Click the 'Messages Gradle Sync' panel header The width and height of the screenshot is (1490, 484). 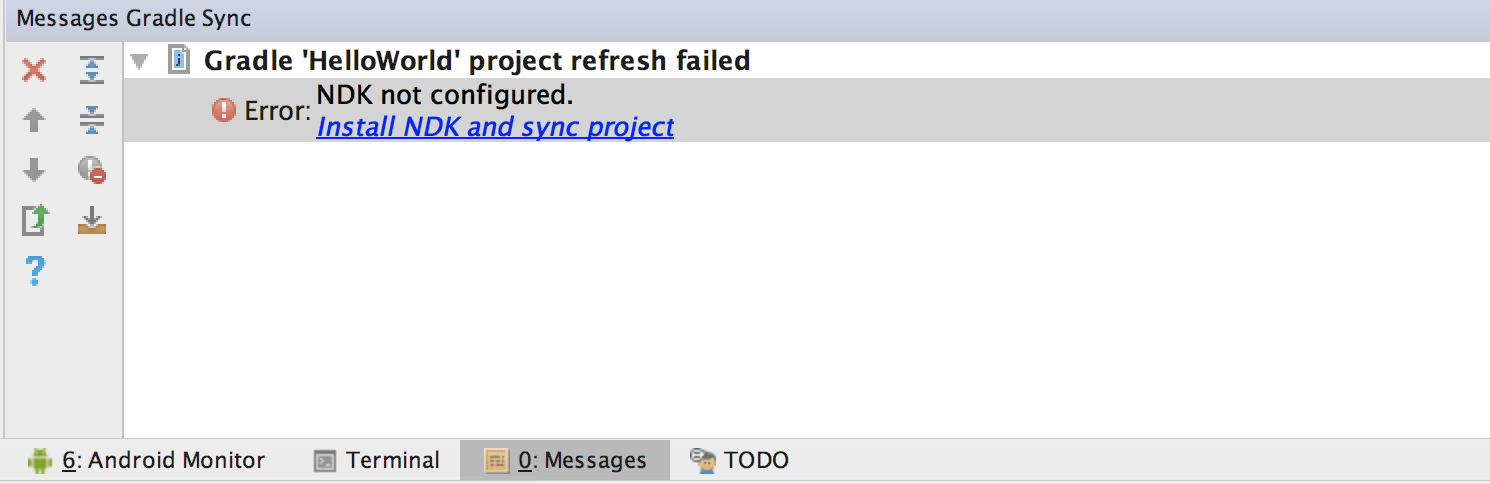point(134,18)
